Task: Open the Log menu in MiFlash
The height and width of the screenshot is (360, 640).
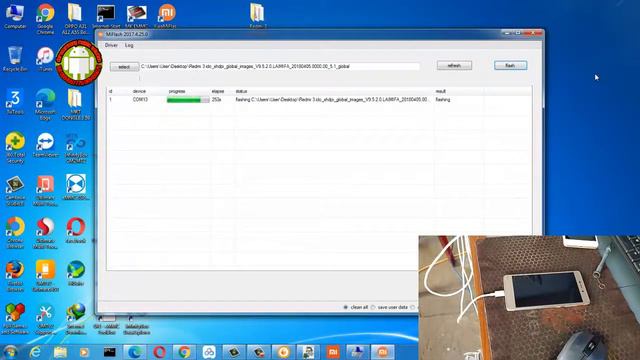Action: pos(129,45)
